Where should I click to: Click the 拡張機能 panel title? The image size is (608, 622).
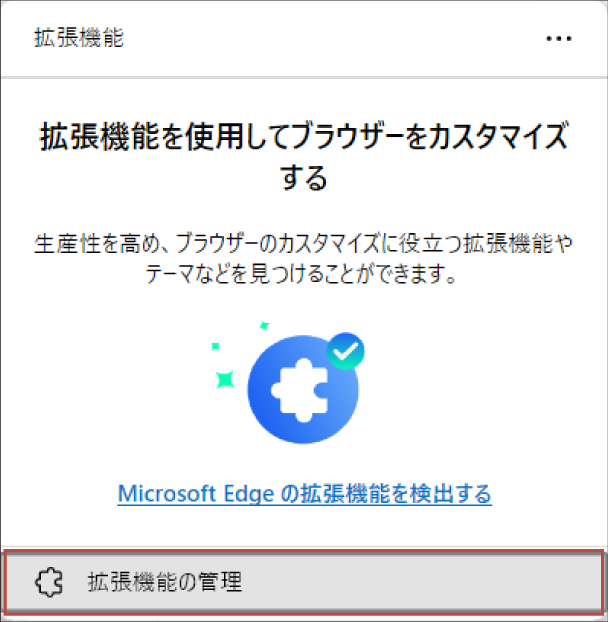[79, 38]
